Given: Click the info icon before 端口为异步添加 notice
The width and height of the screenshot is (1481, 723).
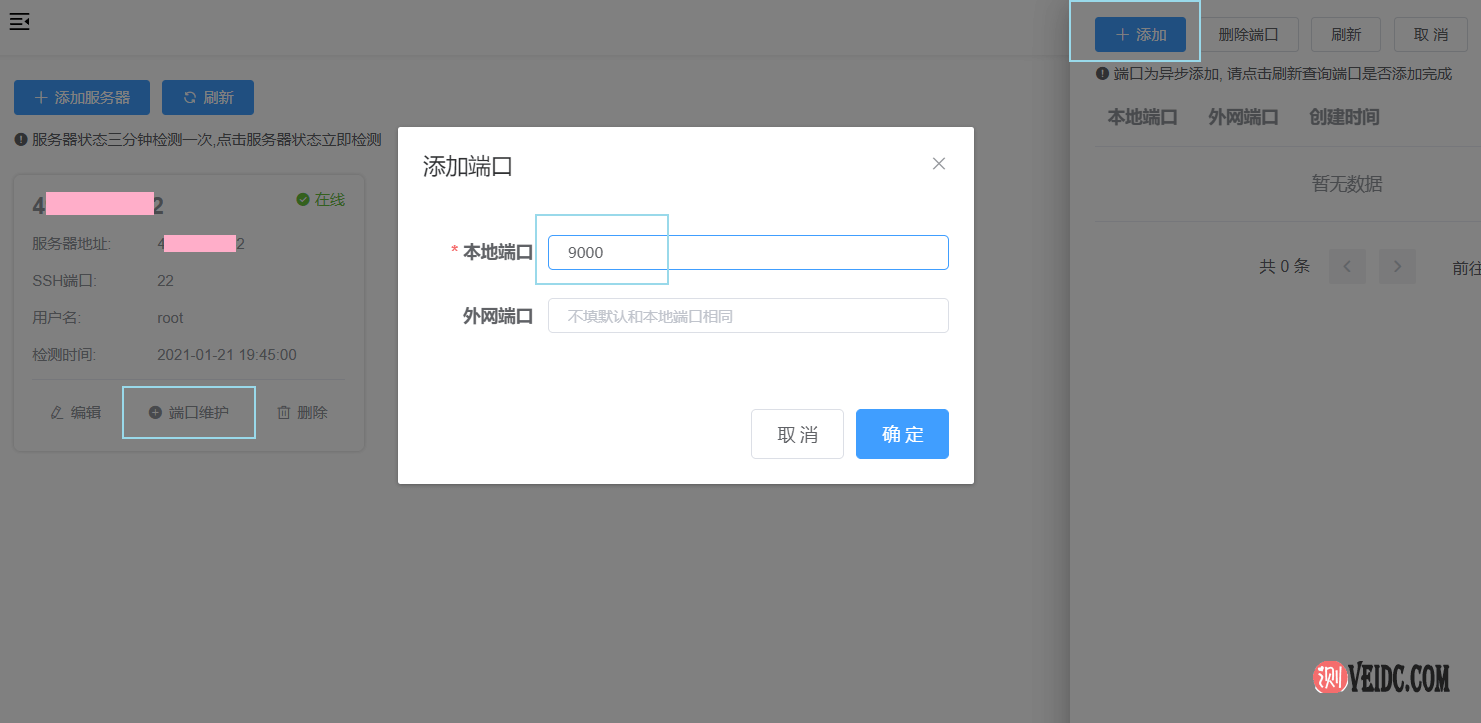Looking at the screenshot, I should pos(1102,73).
